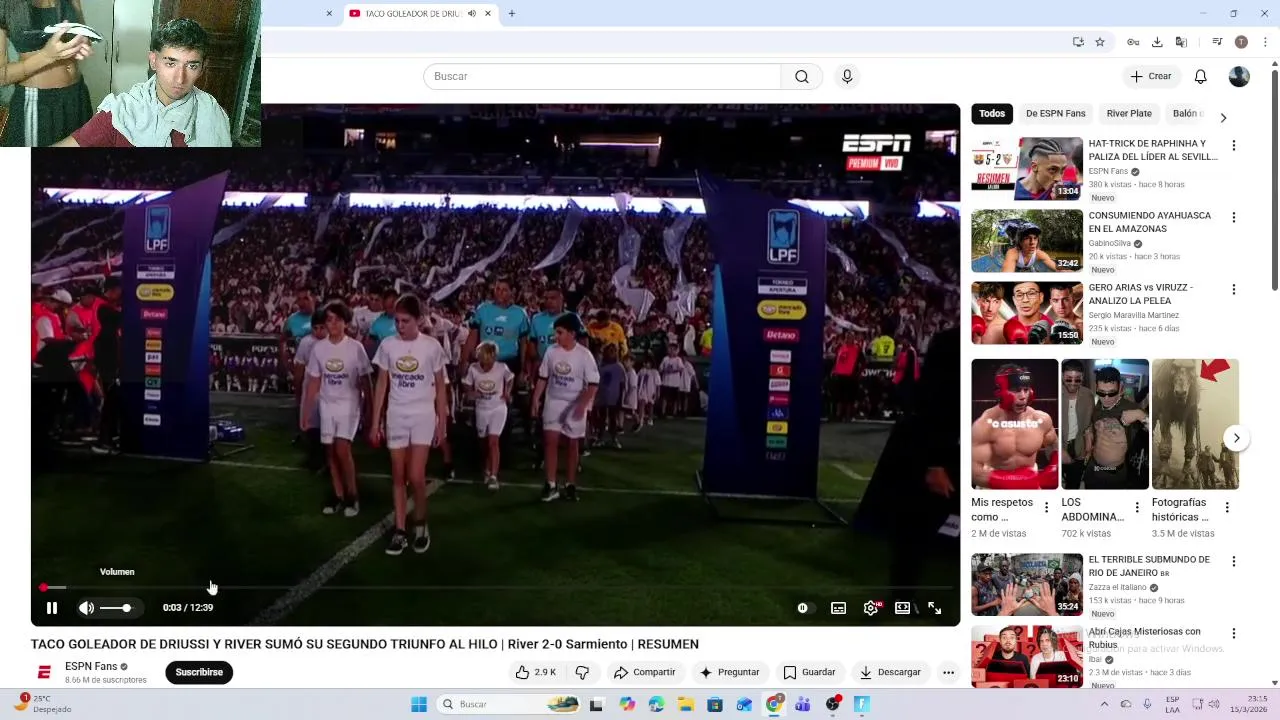Open EL TERRIBLE SUBMUNDO DE RIO thumbnail
Image resolution: width=1280 pixels, height=720 pixels.
coord(1027,584)
